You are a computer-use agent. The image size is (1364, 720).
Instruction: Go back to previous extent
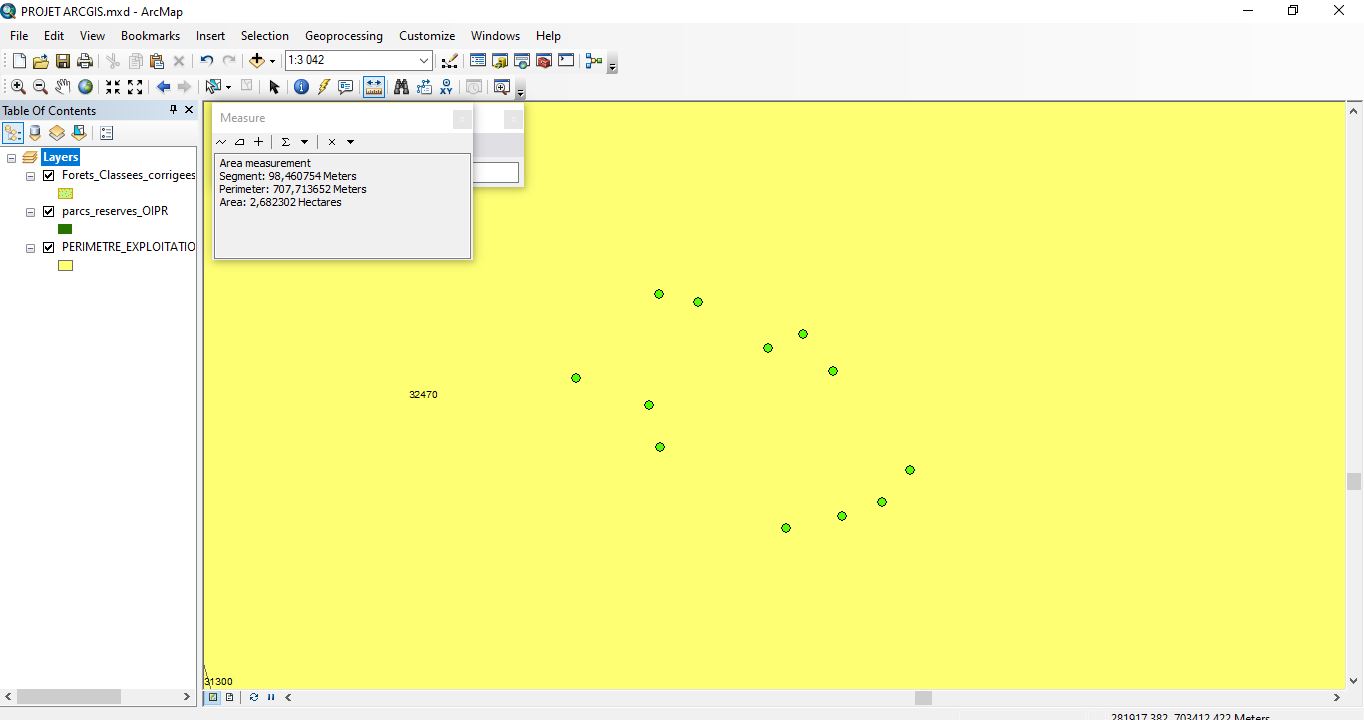tap(163, 87)
